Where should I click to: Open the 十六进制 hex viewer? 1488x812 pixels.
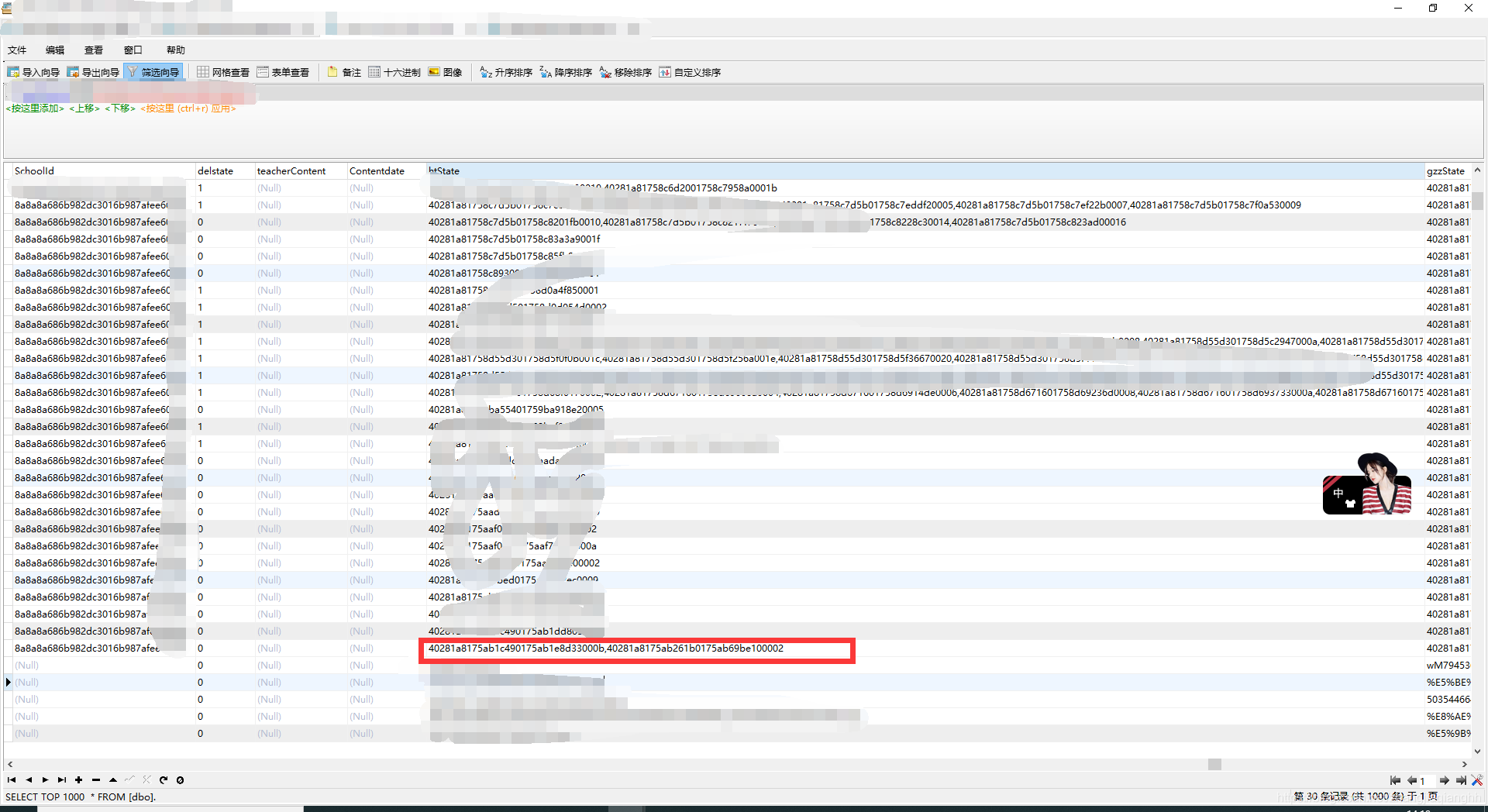click(x=394, y=72)
